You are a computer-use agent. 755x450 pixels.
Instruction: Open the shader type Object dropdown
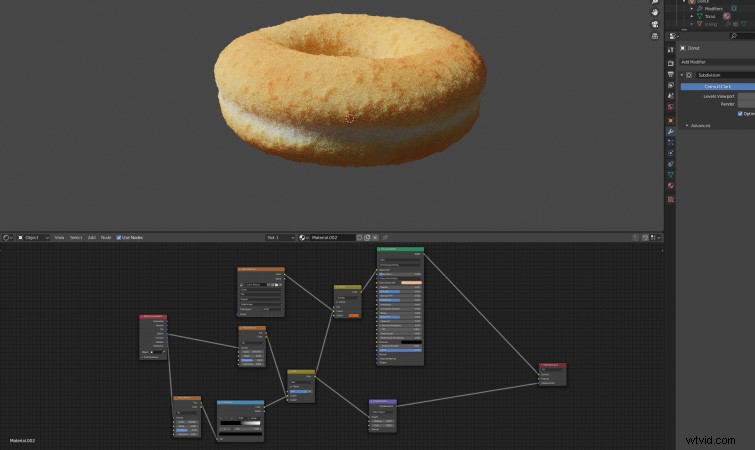pos(33,237)
